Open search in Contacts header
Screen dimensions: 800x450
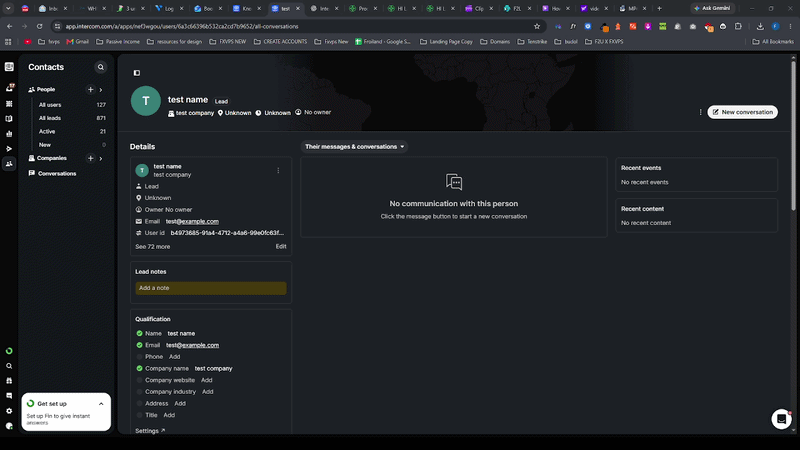click(101, 67)
